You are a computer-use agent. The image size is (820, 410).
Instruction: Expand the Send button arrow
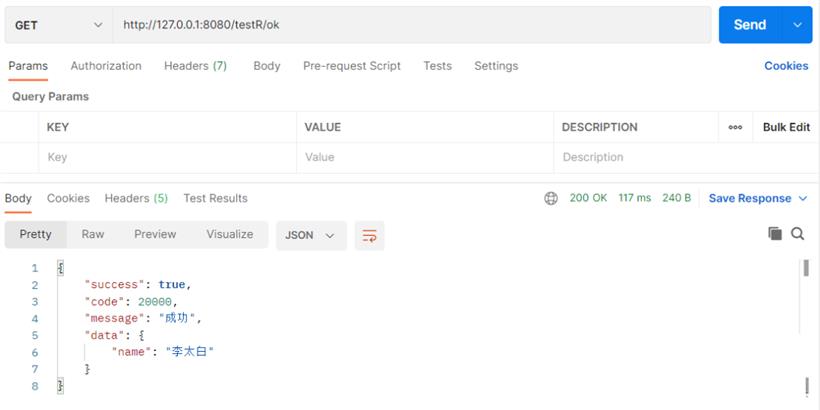tap(797, 25)
